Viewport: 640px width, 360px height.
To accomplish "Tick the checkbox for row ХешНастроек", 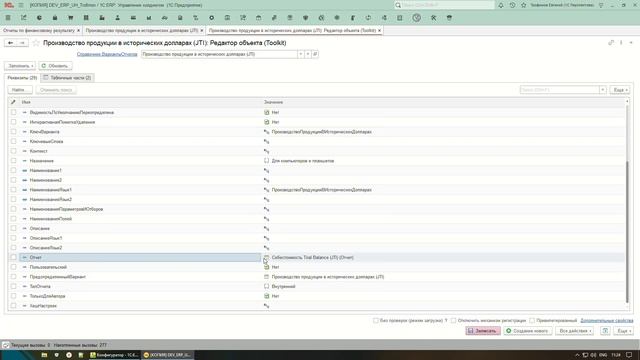I will tap(13, 306).
